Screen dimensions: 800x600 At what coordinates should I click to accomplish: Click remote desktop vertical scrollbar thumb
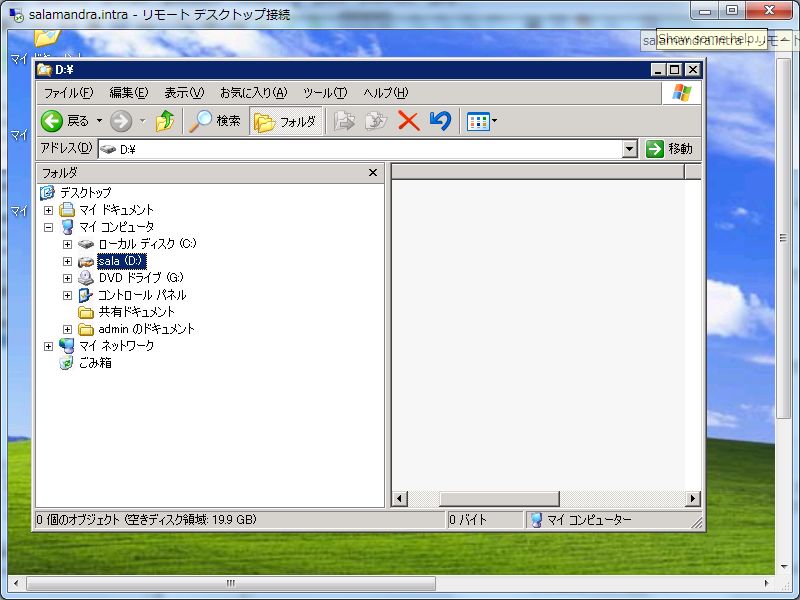pyautogui.click(x=783, y=238)
